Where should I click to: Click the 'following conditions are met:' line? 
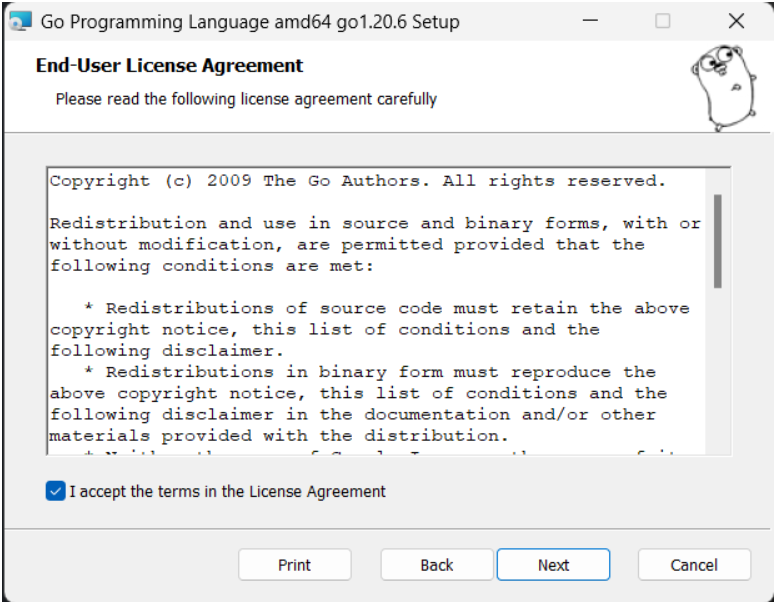[212, 266]
